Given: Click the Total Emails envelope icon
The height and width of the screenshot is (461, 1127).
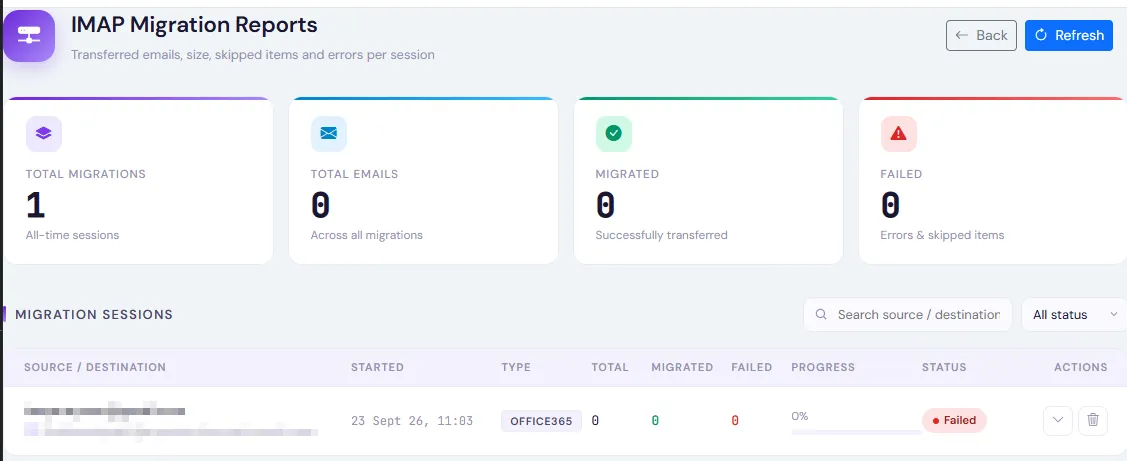Looking at the screenshot, I should point(328,134).
